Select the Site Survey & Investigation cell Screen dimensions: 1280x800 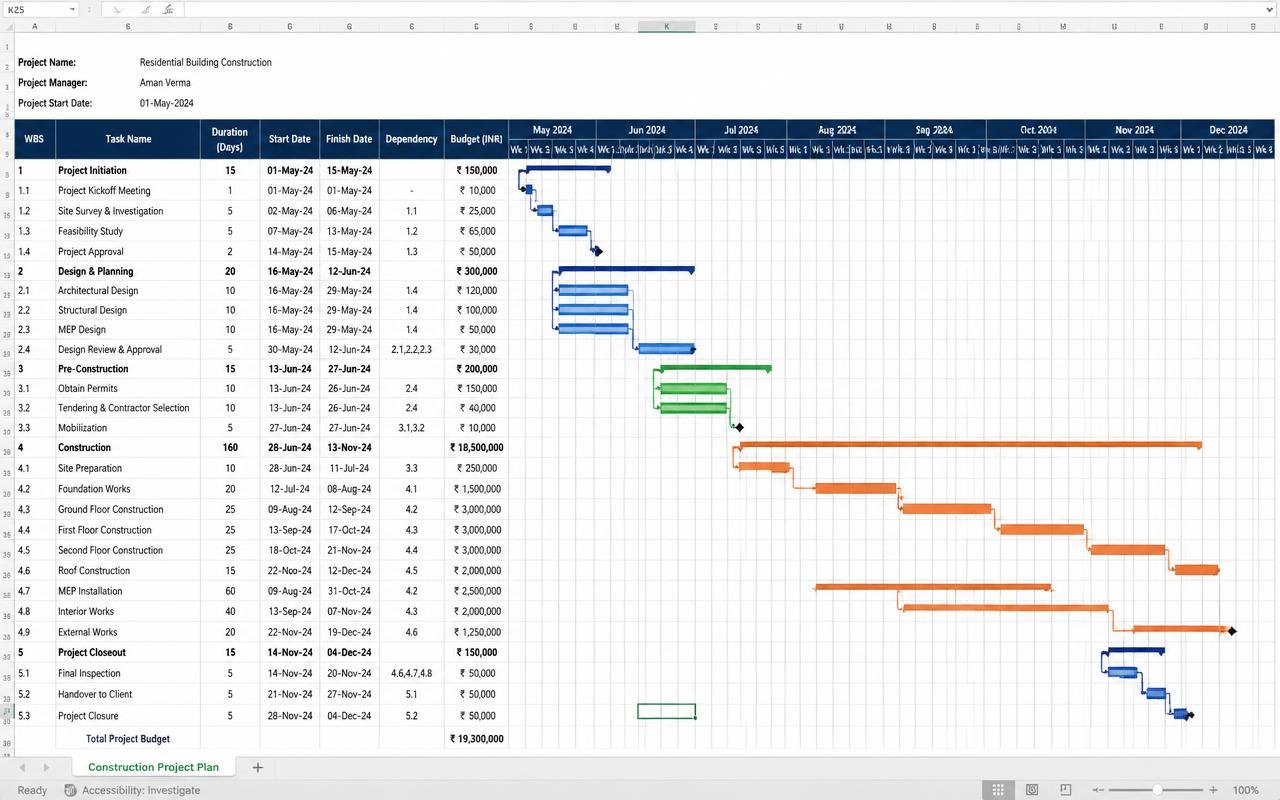point(128,211)
